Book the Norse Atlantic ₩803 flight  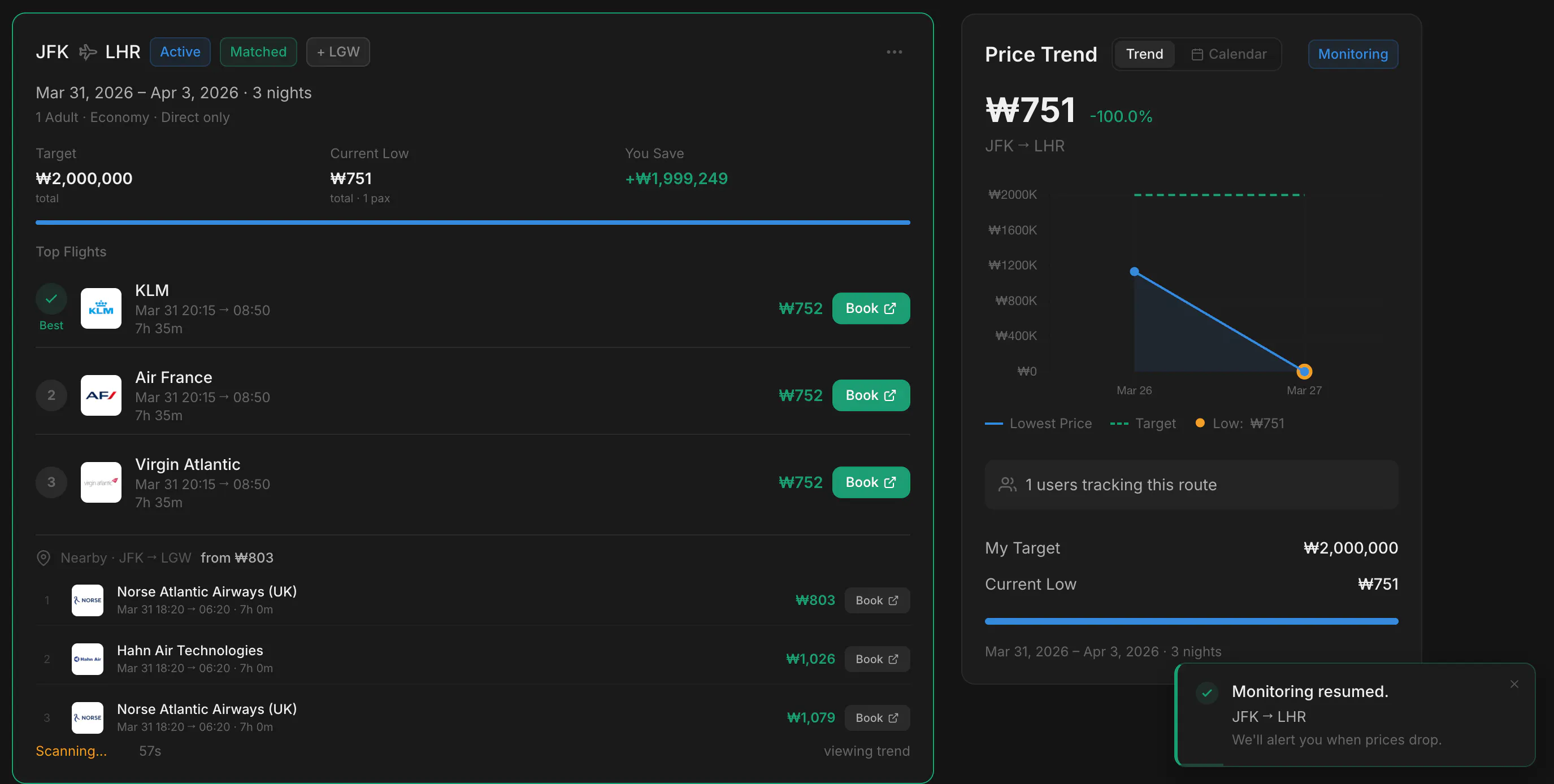coord(876,600)
